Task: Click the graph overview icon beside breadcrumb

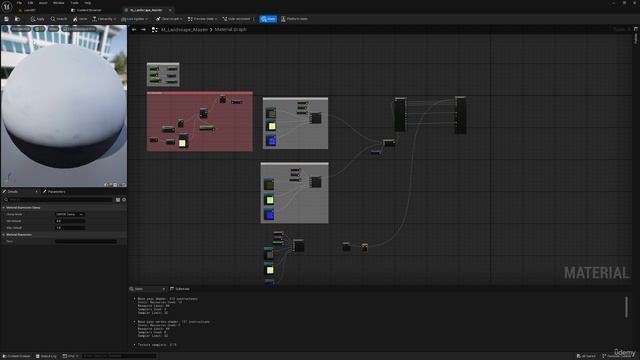Action: click(155, 29)
